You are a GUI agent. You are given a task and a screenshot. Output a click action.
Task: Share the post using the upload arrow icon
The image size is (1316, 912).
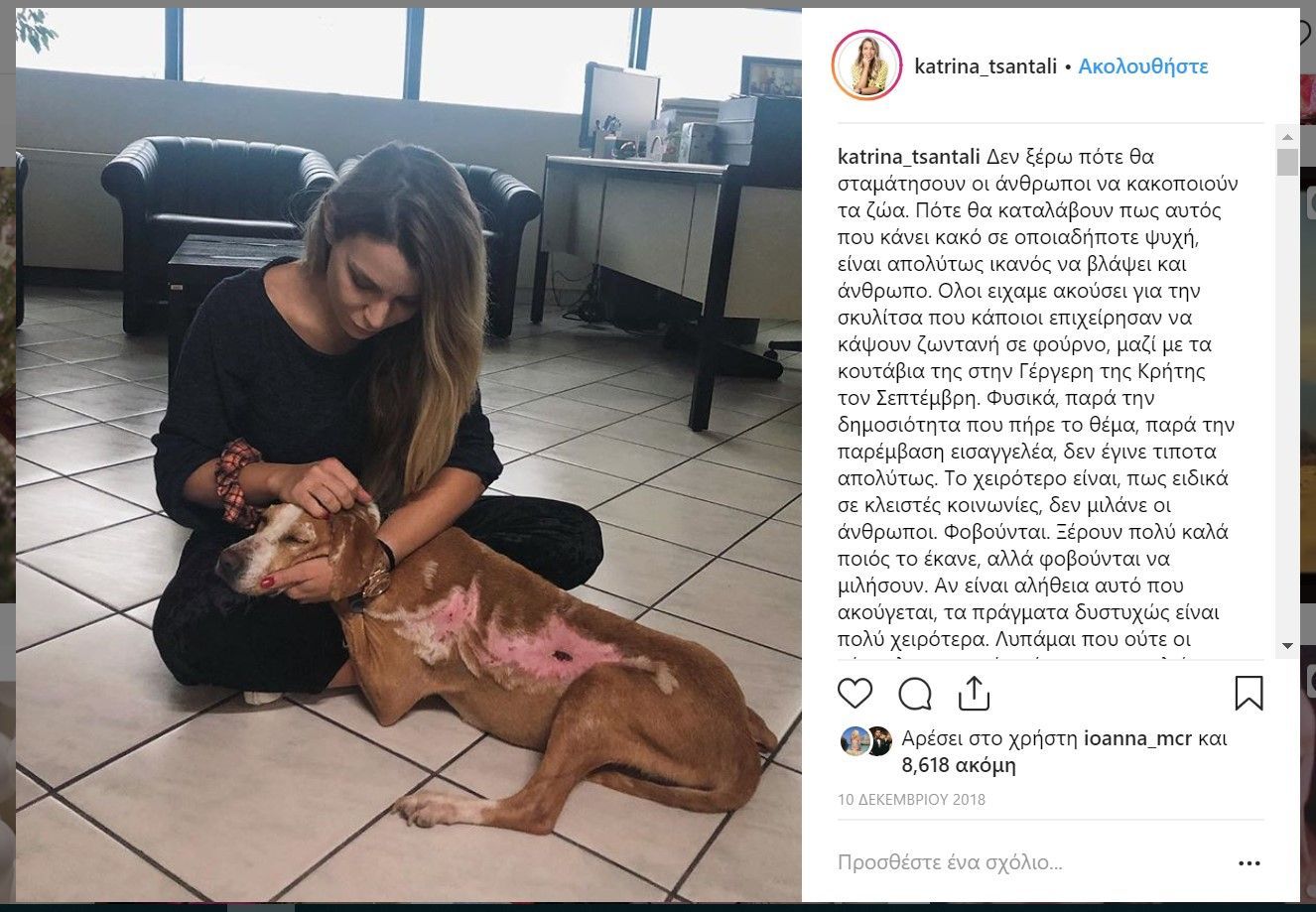point(974,693)
